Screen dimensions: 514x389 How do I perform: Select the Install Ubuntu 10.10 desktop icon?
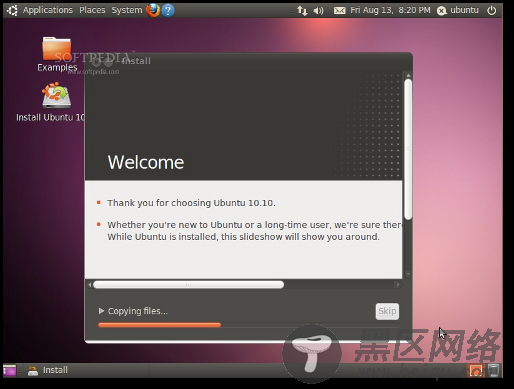coord(51,102)
